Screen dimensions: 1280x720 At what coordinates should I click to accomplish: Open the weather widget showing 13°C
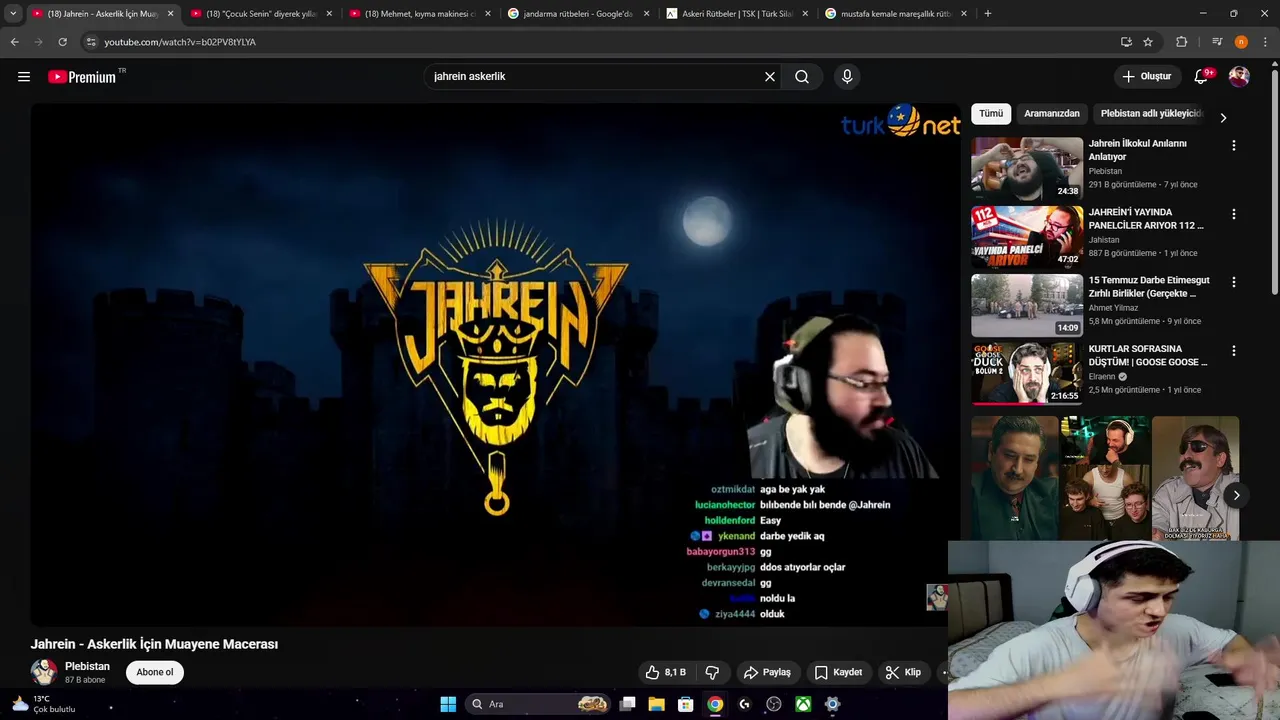click(x=42, y=704)
